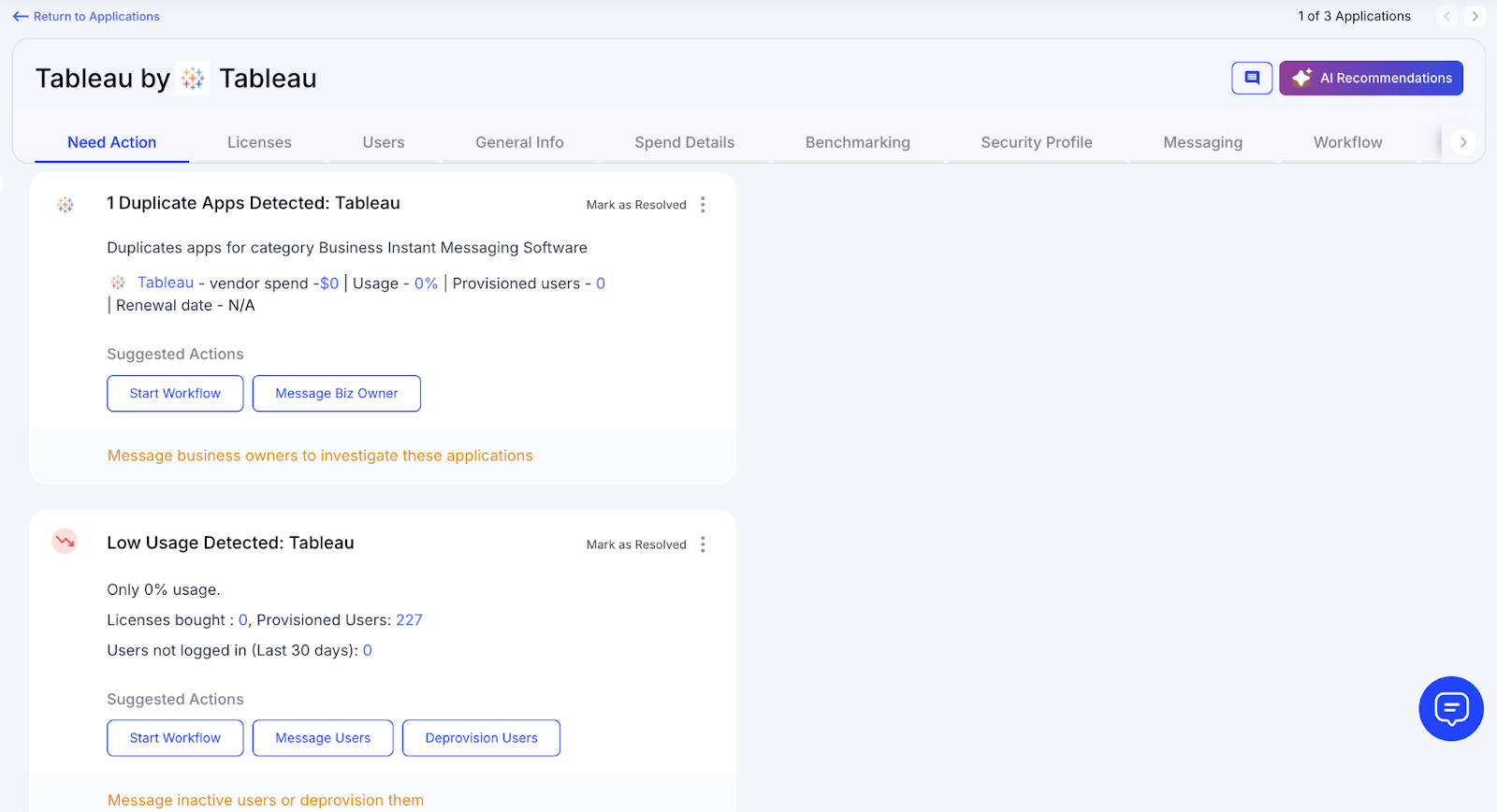Open the Tableau link in duplicates list
Viewport: 1497px width, 812px height.
coord(166,283)
